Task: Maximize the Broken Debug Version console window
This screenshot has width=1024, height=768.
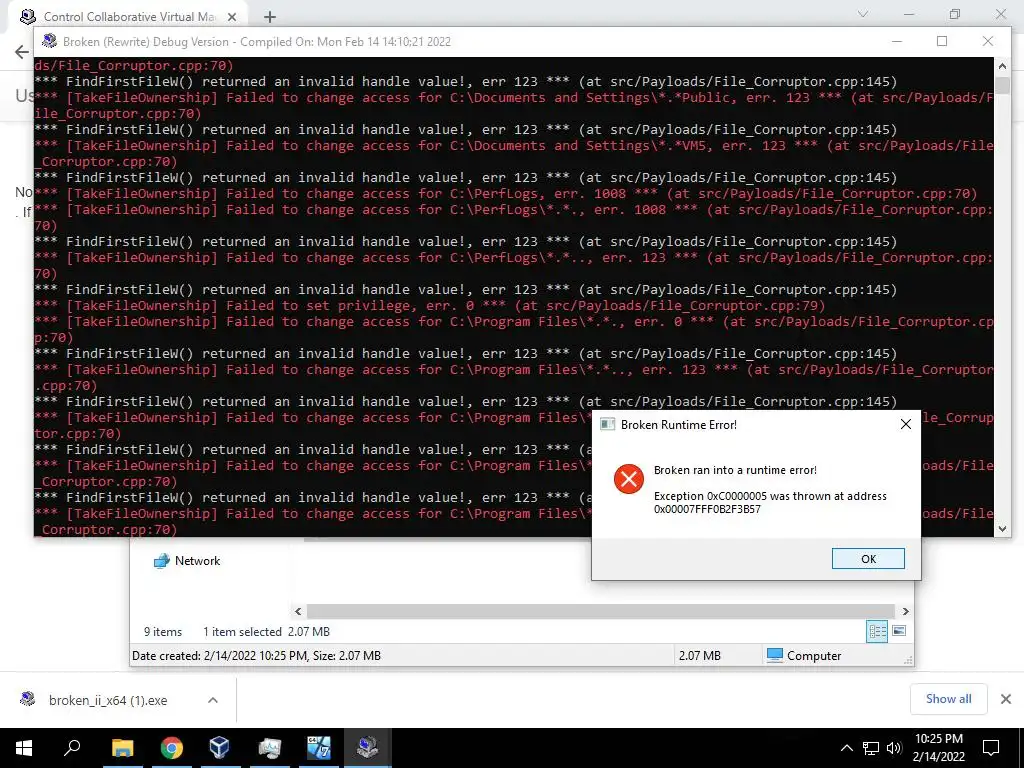Action: (942, 41)
